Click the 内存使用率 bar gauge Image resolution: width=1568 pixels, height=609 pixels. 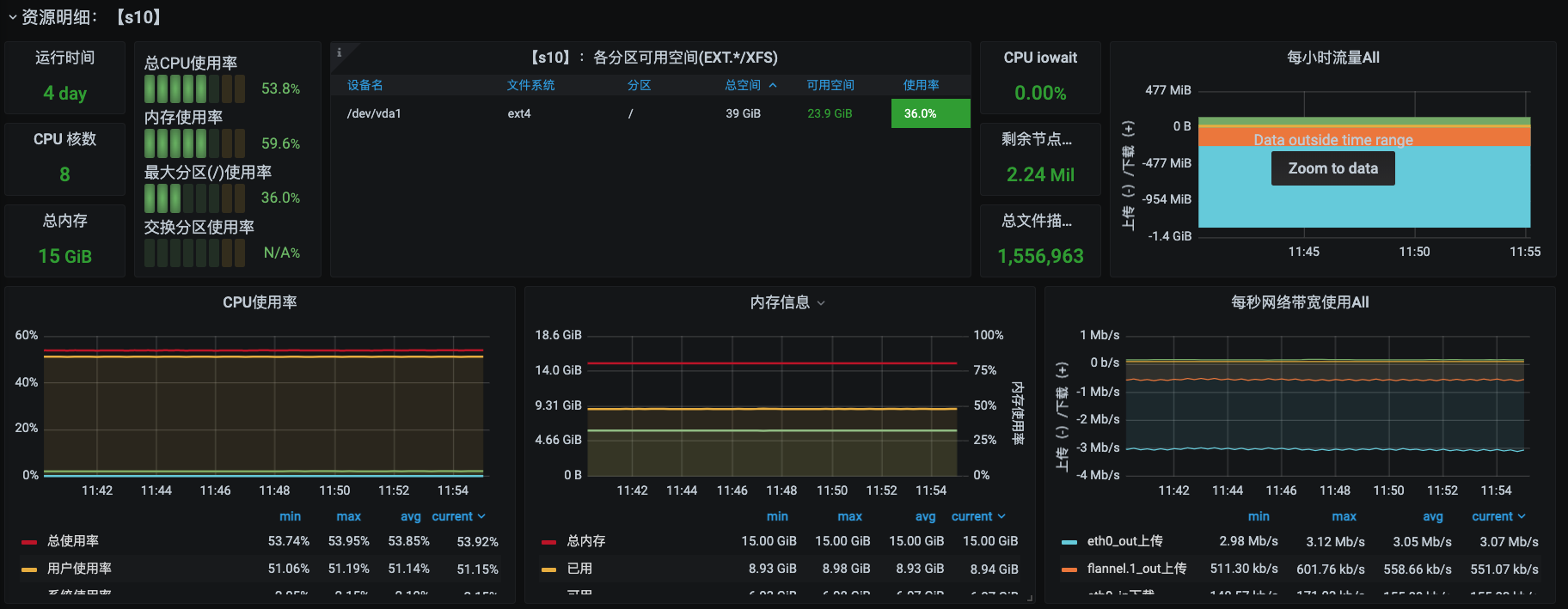tap(194, 143)
